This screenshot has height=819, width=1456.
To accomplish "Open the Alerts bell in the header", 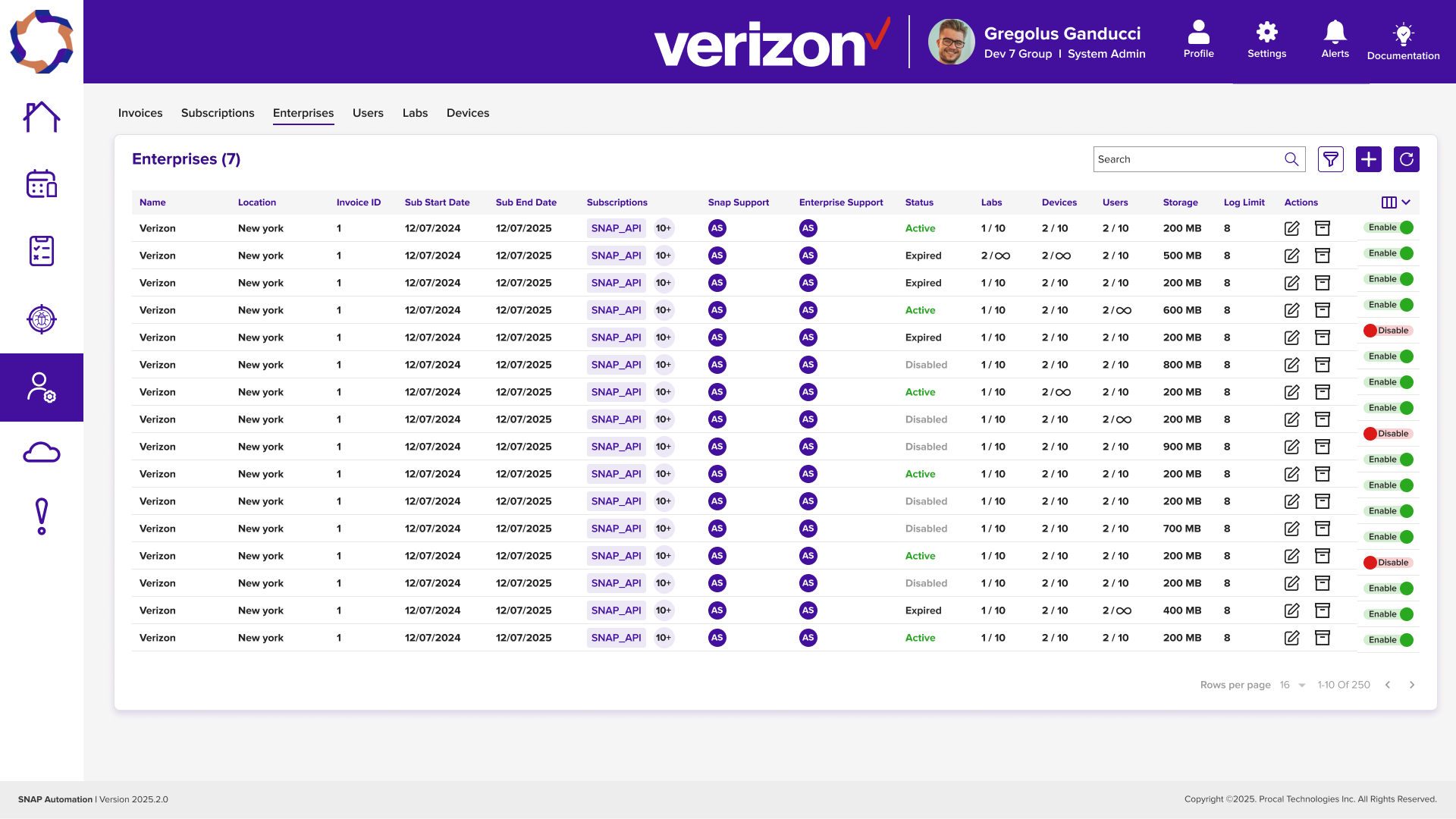I will click(1335, 39).
